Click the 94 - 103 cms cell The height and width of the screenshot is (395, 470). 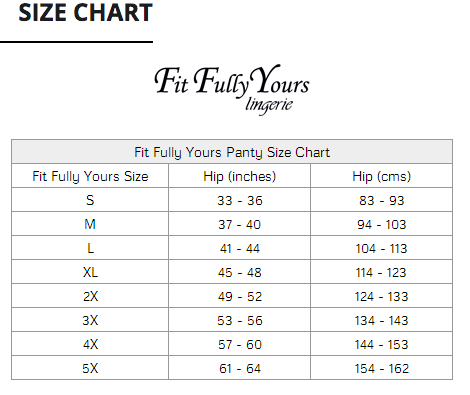[381, 224]
